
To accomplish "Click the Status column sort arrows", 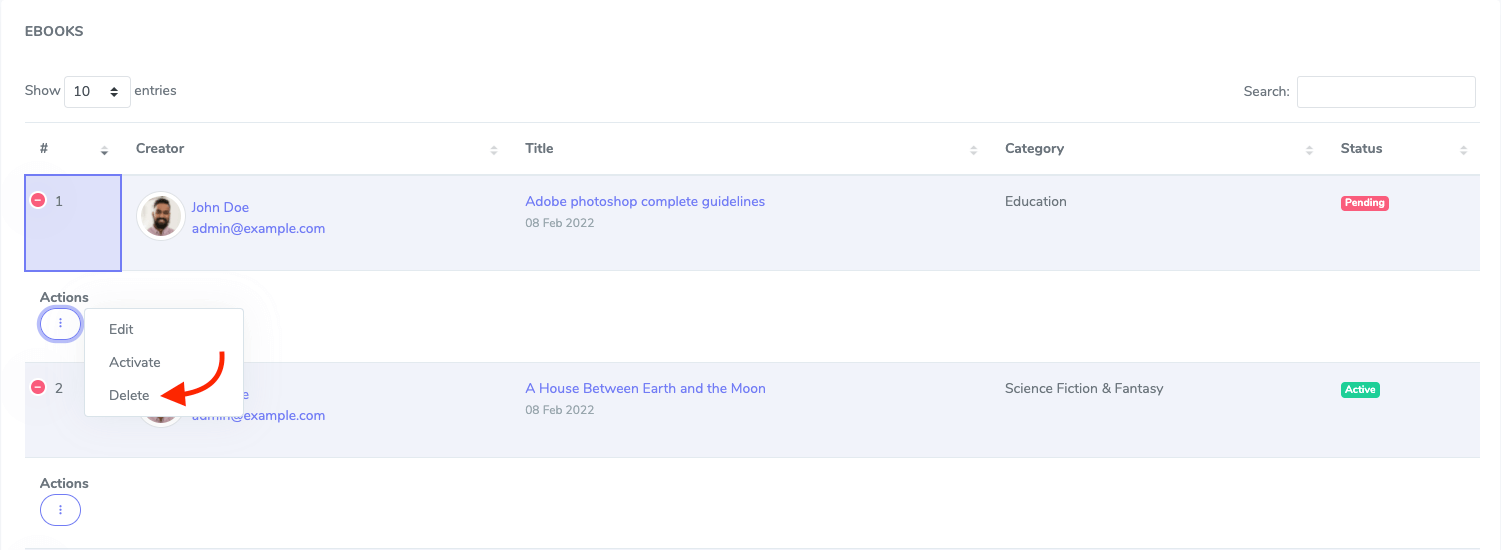I will pyautogui.click(x=1463, y=150).
